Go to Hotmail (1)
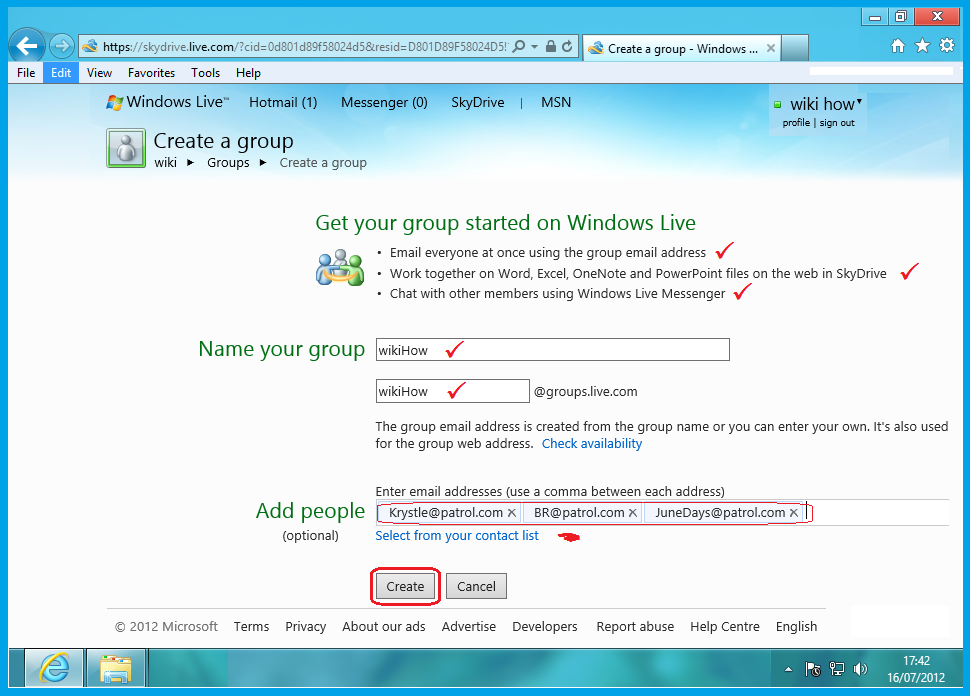This screenshot has height=696, width=970. tap(283, 102)
